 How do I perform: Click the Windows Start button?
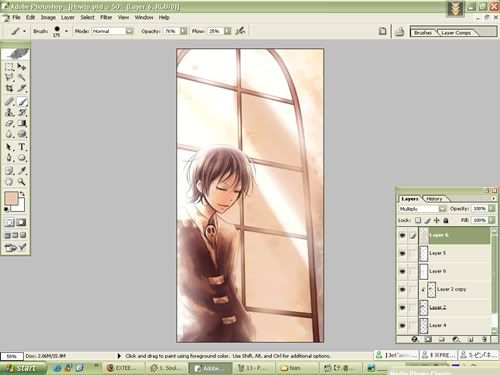(22, 368)
